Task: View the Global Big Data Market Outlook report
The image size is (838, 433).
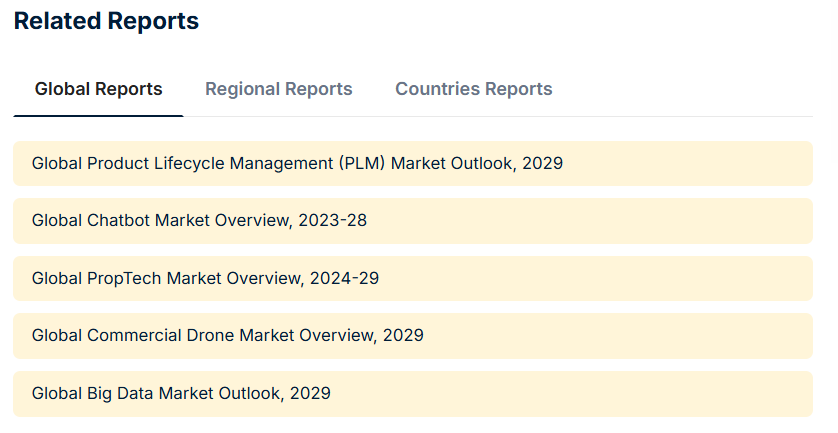Action: click(181, 393)
